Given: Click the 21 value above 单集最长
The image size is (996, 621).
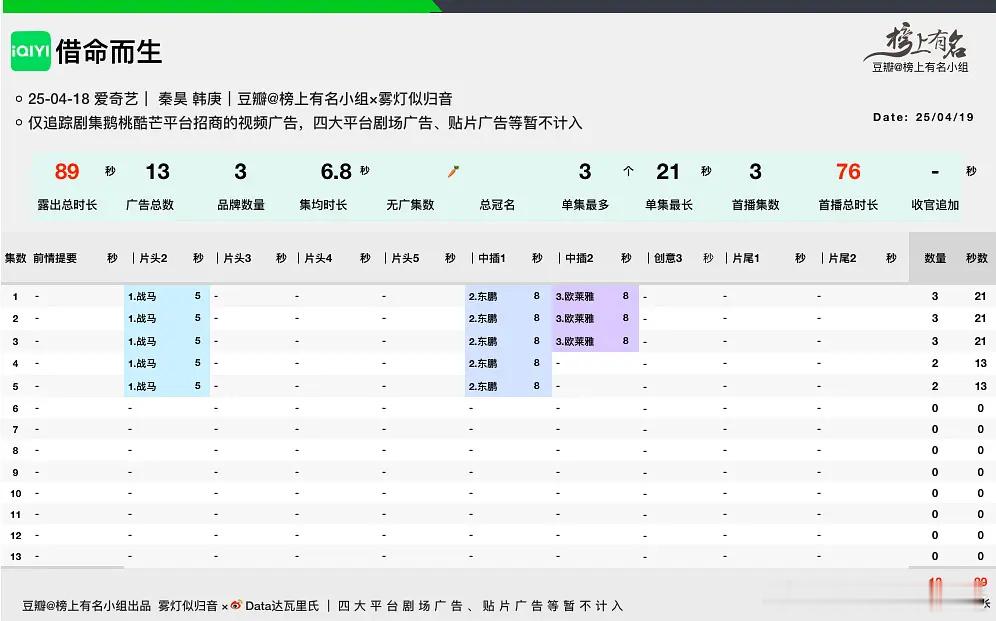Looking at the screenshot, I should point(668,171).
